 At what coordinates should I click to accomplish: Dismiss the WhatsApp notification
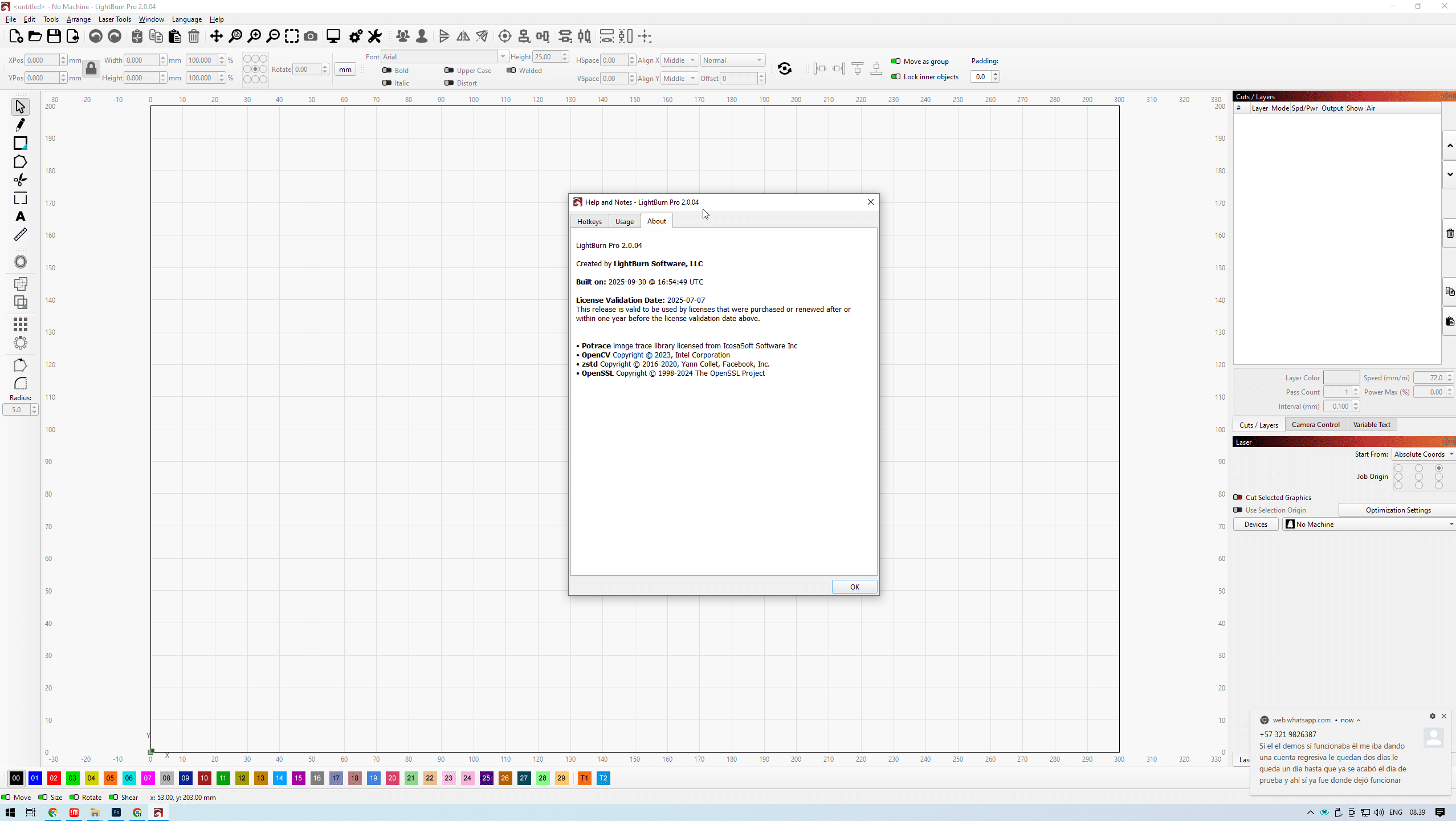pyautogui.click(x=1444, y=716)
